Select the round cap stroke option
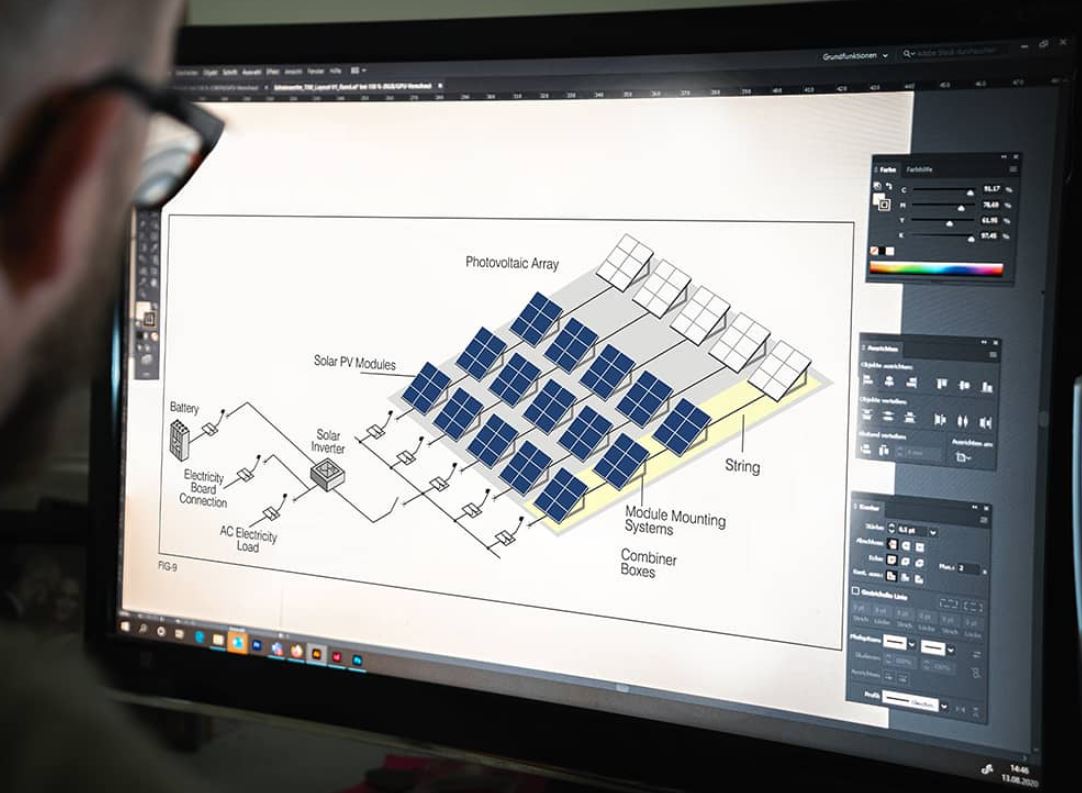The image size is (1082, 793). click(906, 545)
